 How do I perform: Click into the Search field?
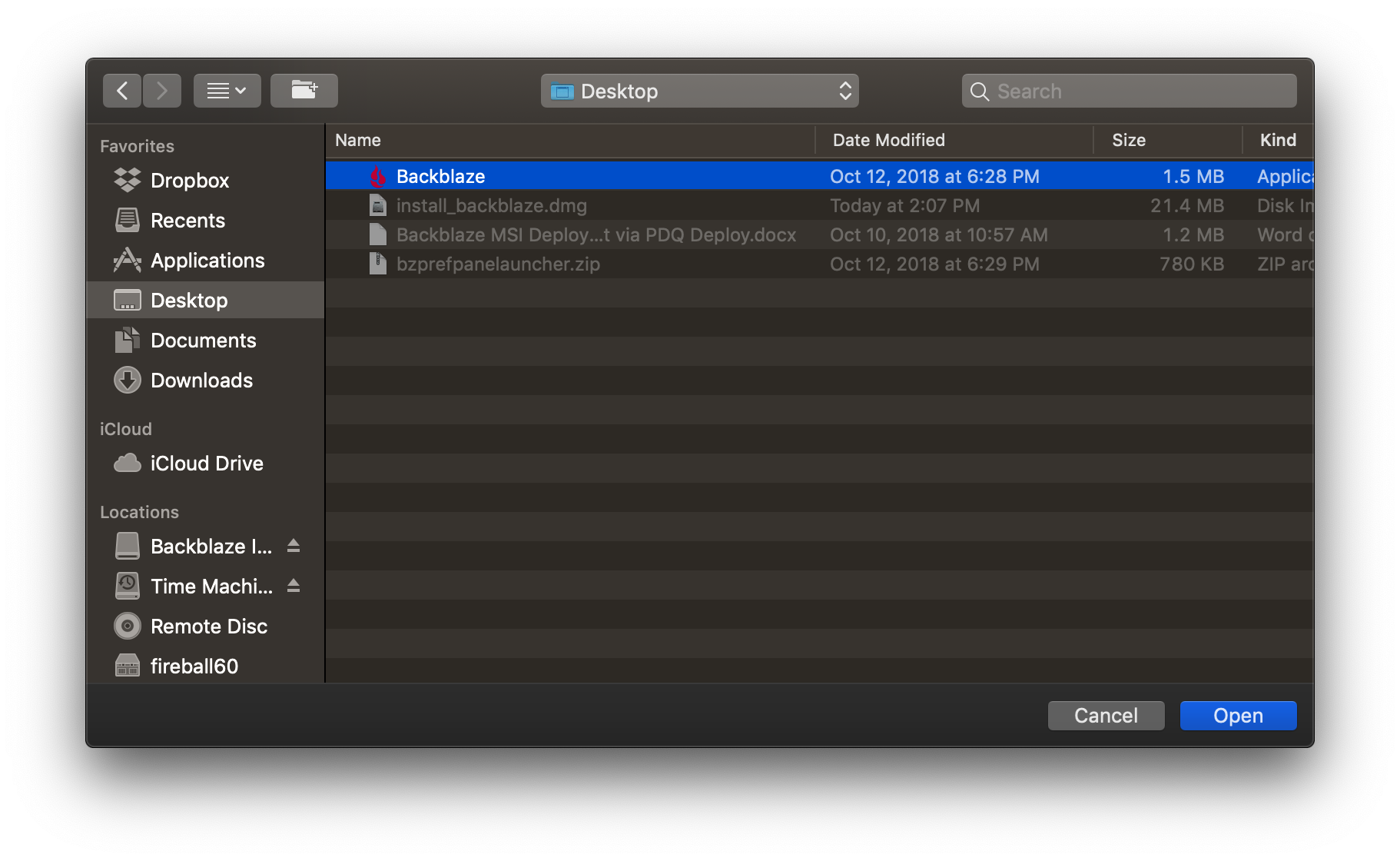coord(1129,91)
